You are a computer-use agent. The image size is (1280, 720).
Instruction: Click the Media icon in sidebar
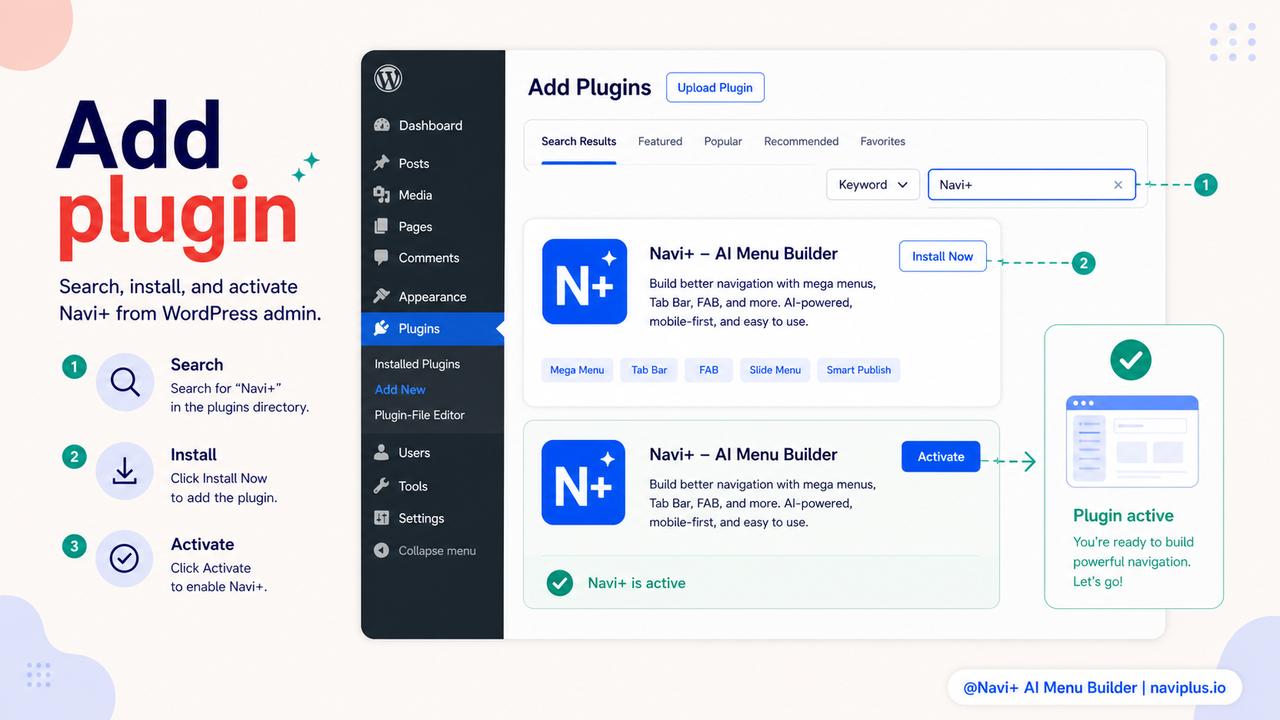coord(381,194)
